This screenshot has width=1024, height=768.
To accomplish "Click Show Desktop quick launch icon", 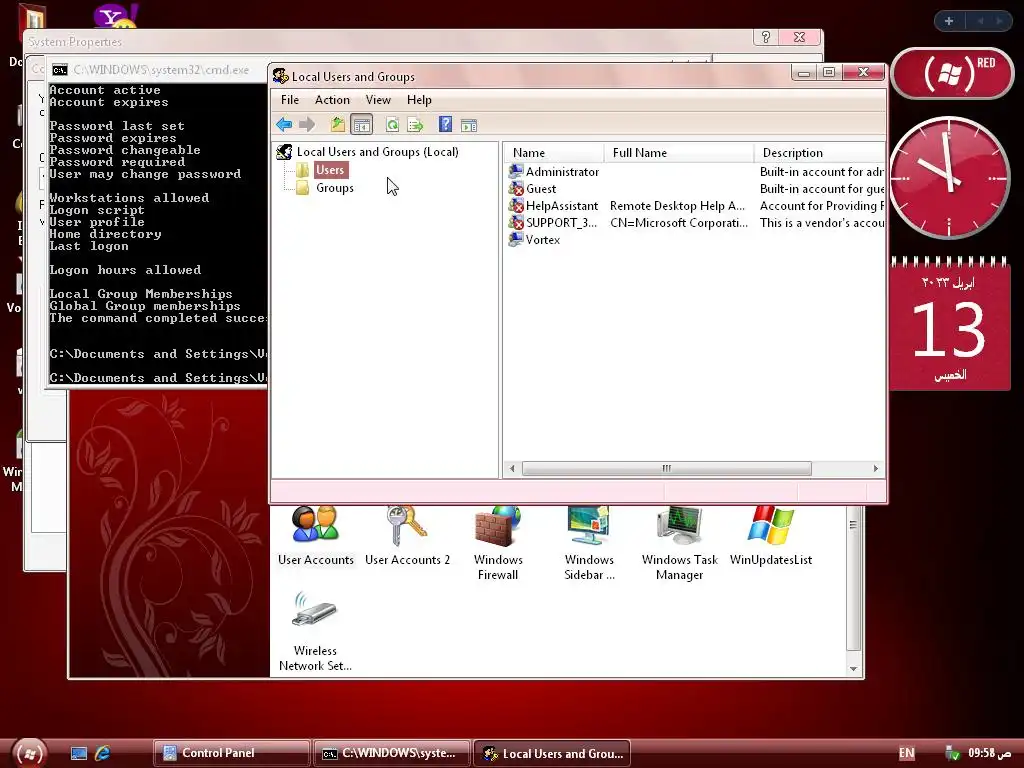I will click(79, 753).
